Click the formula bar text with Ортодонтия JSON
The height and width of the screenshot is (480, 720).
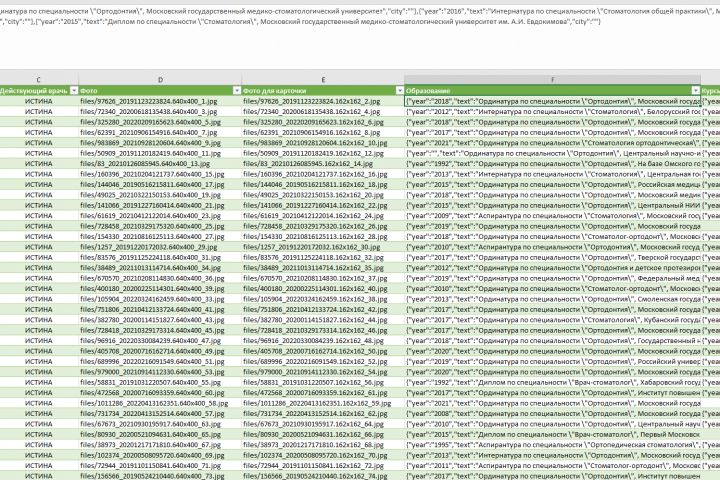point(360,17)
